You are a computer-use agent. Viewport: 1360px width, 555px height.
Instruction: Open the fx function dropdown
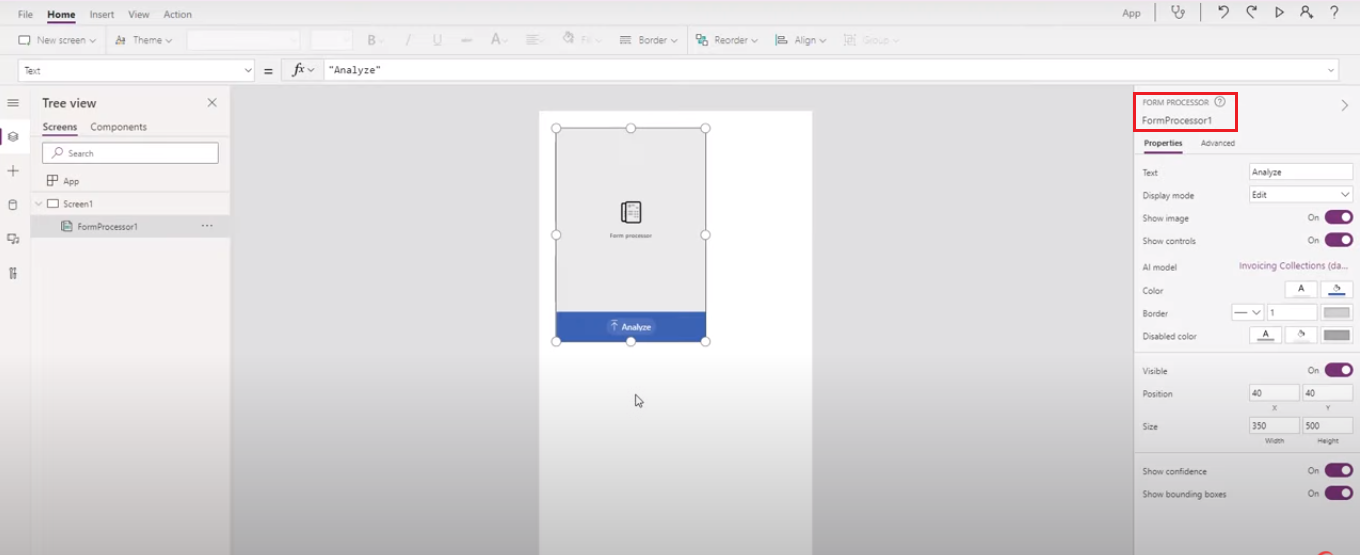click(x=303, y=70)
